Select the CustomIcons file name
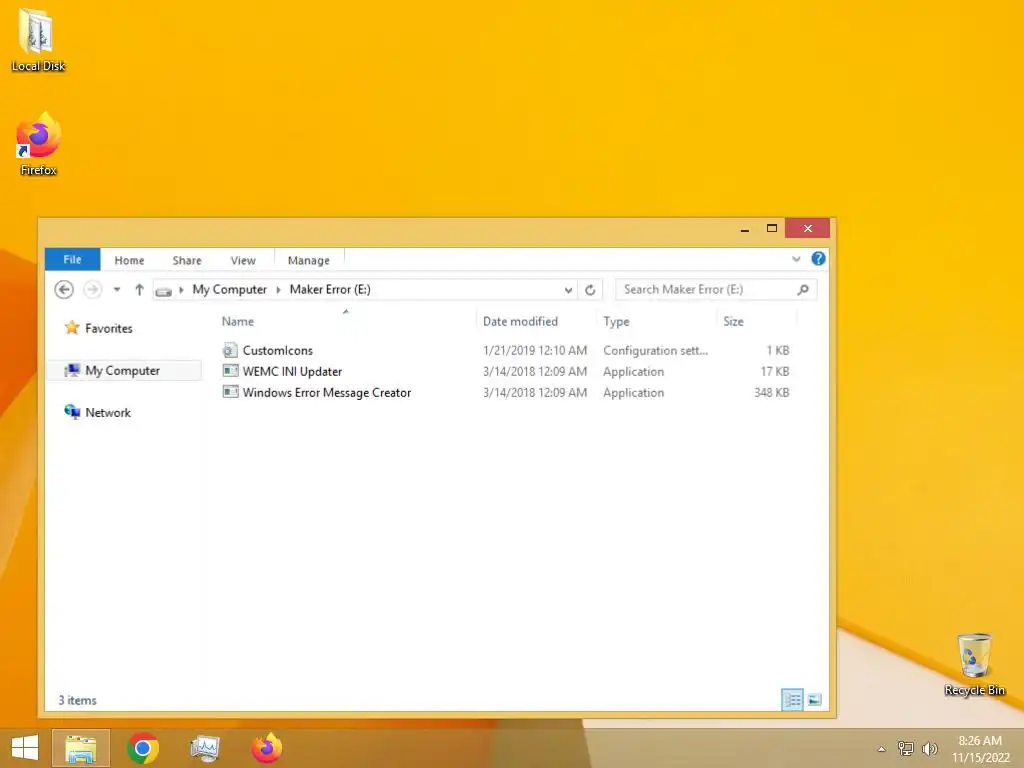Viewport: 1024px width, 768px height. (x=278, y=351)
